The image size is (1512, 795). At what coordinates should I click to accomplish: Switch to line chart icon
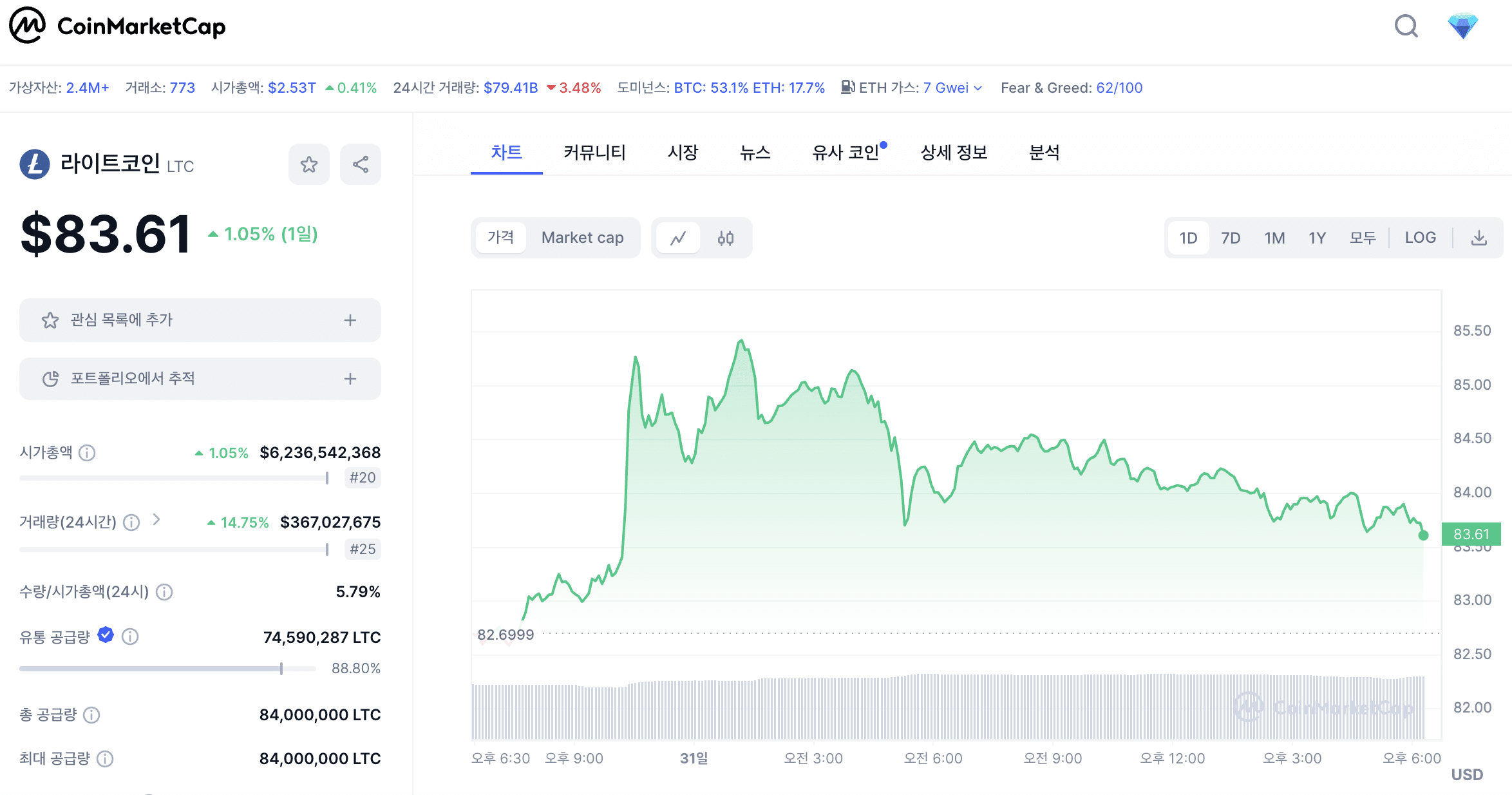pos(678,238)
